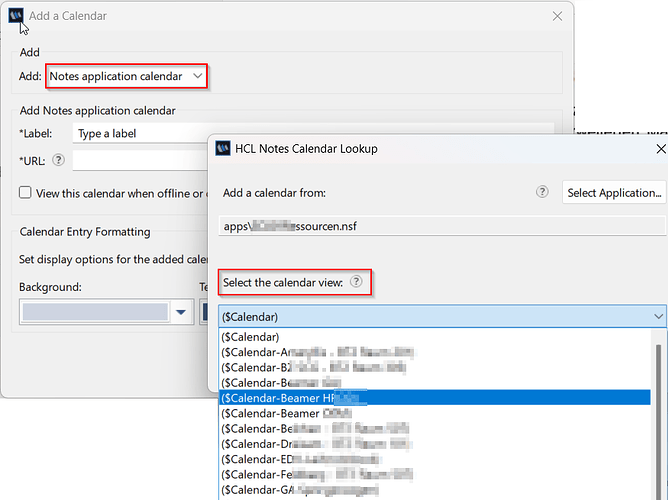Select the highlighted ($Calendar-Beamer HF… entry
Image resolution: width=668 pixels, height=500 pixels.
tap(435, 398)
